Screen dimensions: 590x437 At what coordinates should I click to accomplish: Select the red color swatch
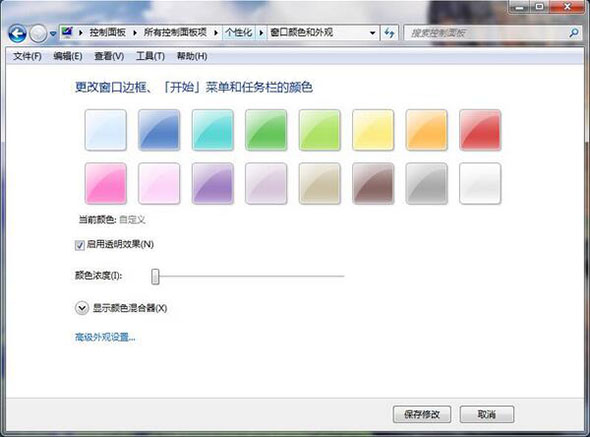click(480, 130)
